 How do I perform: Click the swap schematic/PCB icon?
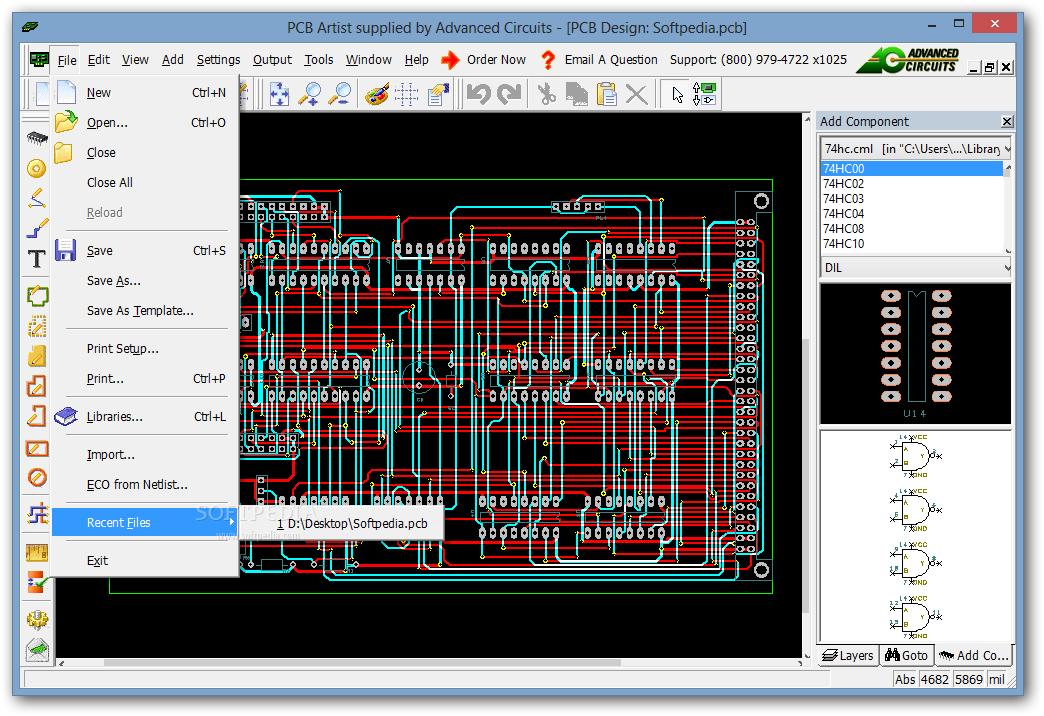coord(704,94)
